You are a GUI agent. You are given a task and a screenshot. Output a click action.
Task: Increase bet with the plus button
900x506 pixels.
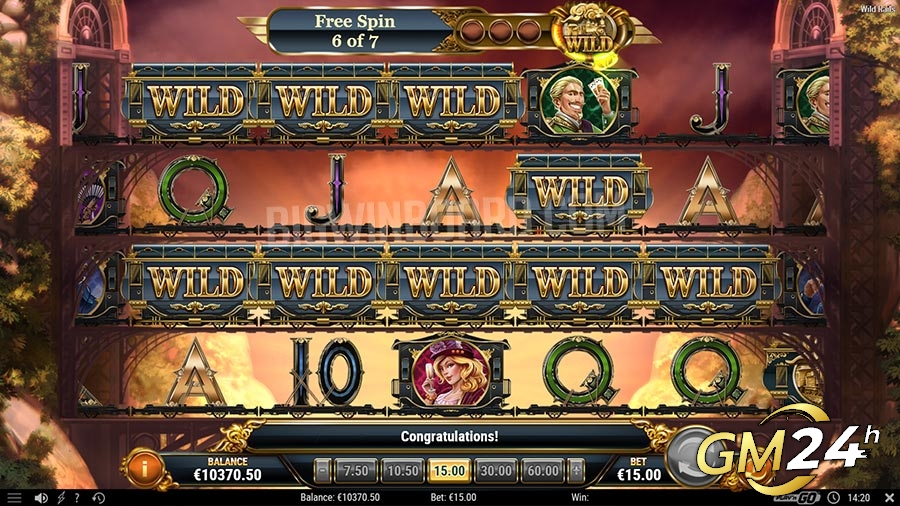576,471
